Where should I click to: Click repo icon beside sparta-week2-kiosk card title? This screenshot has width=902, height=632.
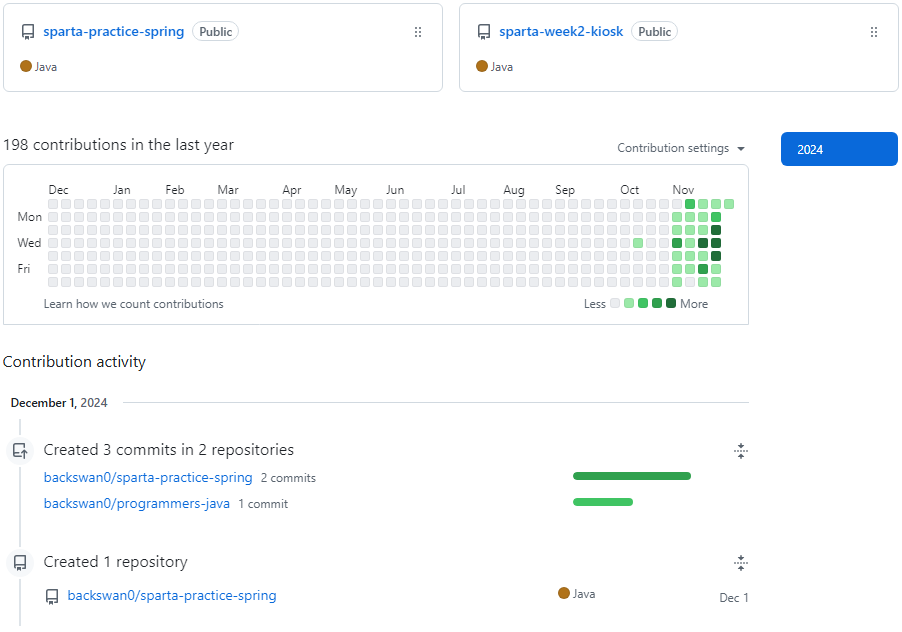pos(484,32)
